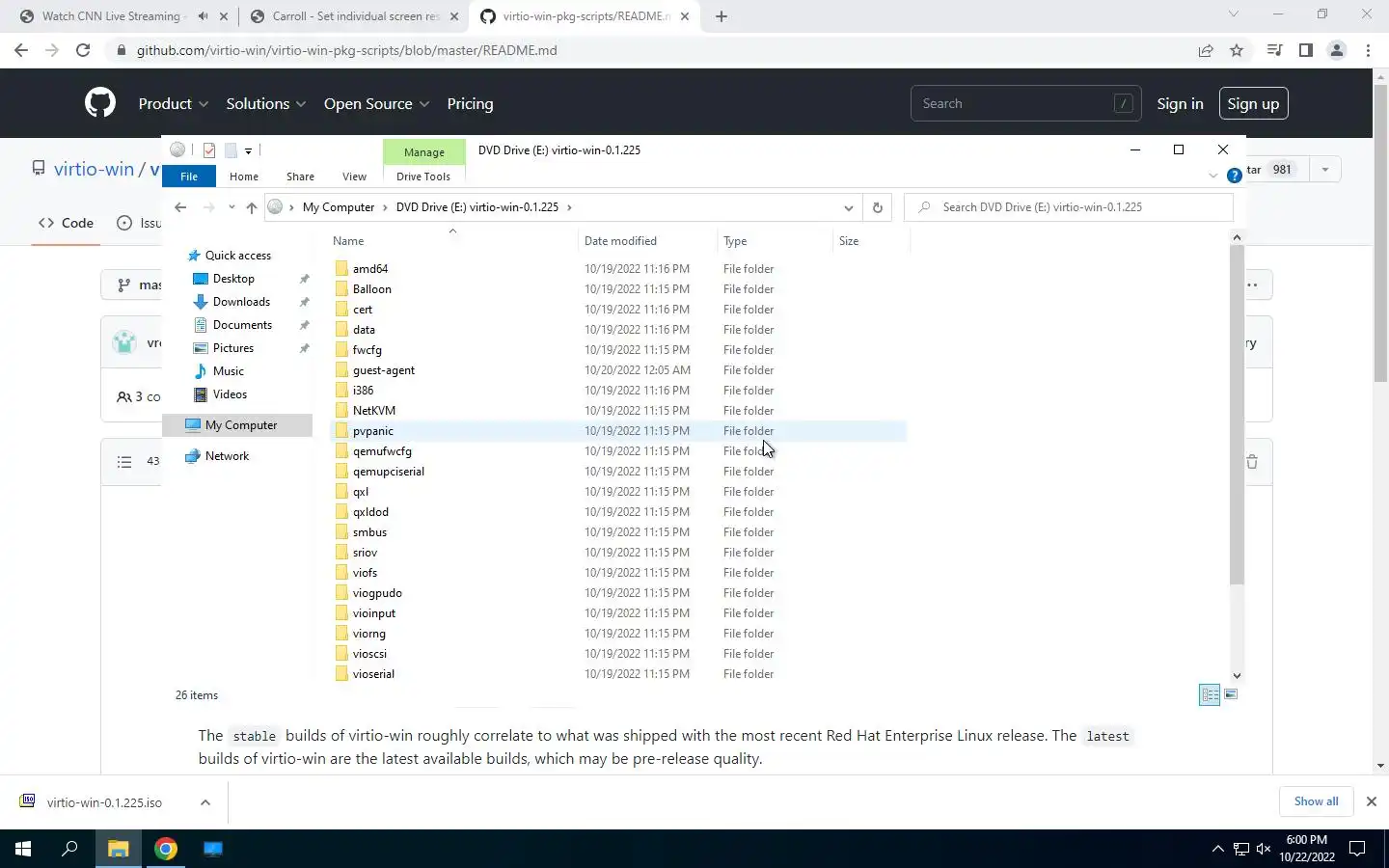Reload the Chrome page
Screen dimensions: 1389x868
click(x=83, y=50)
